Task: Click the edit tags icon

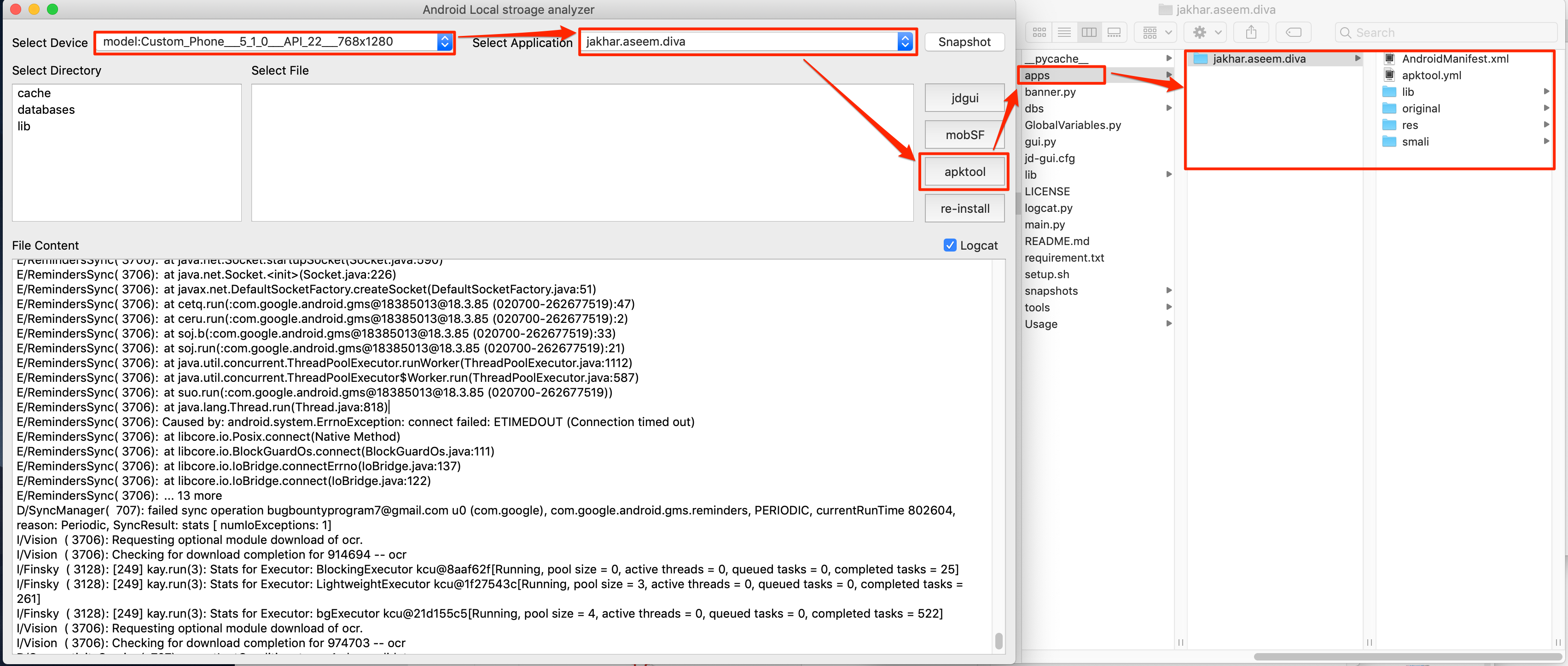Action: tap(1293, 32)
